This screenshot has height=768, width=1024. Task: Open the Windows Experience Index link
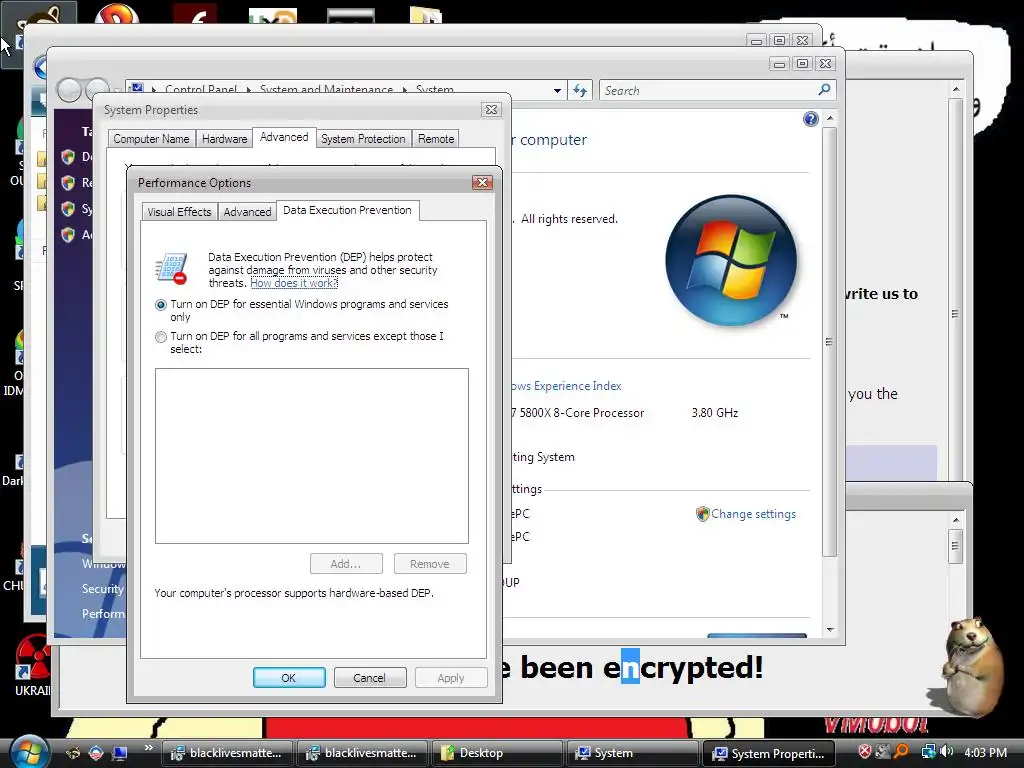pyautogui.click(x=566, y=386)
